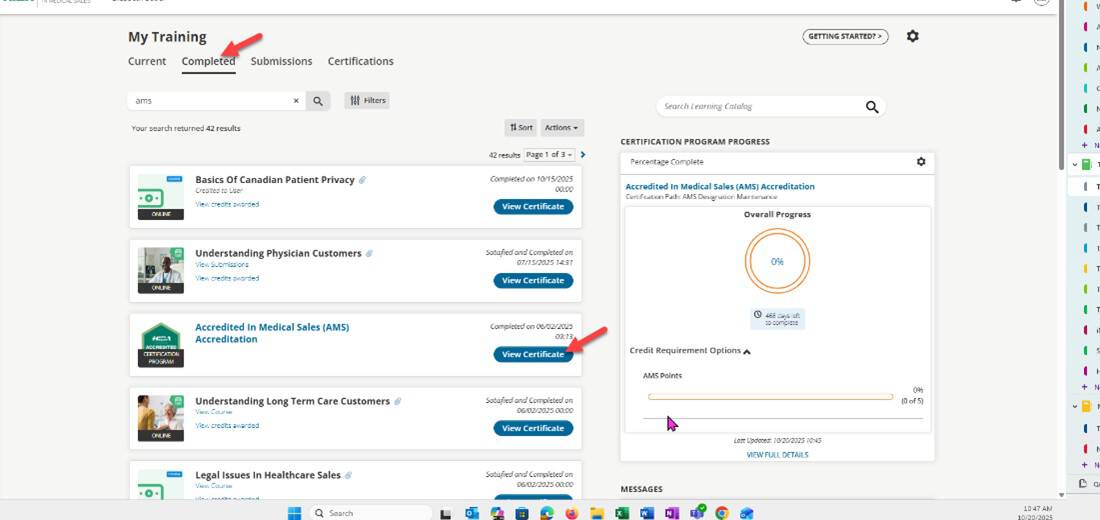
Task: Click attachment icon beside Basics Of Canadian Patient Privacy
Action: 363,181
